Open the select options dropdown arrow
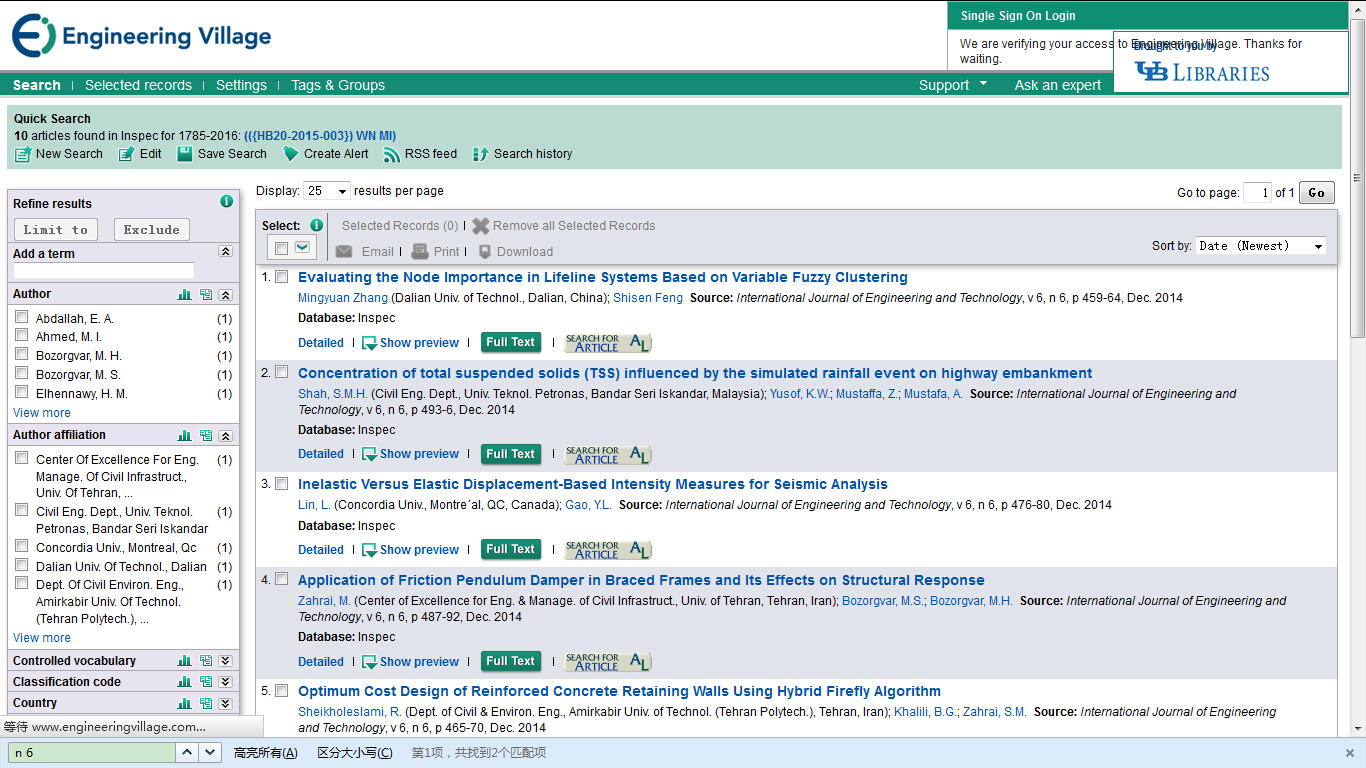Image resolution: width=1366 pixels, height=768 pixels. [x=302, y=248]
